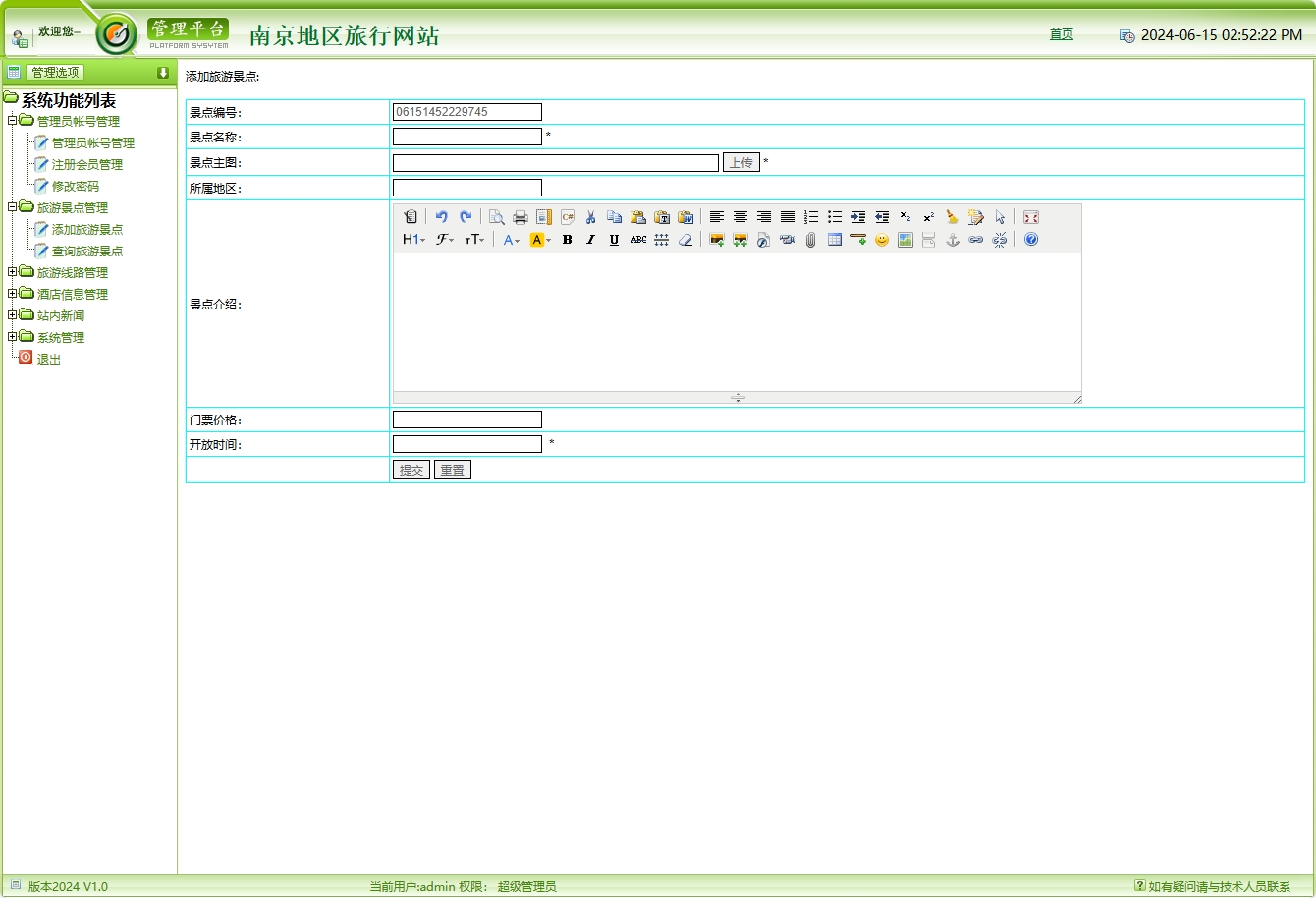Open the H1 heading dropdown
Screen dimensions: 1316x898
tap(413, 240)
